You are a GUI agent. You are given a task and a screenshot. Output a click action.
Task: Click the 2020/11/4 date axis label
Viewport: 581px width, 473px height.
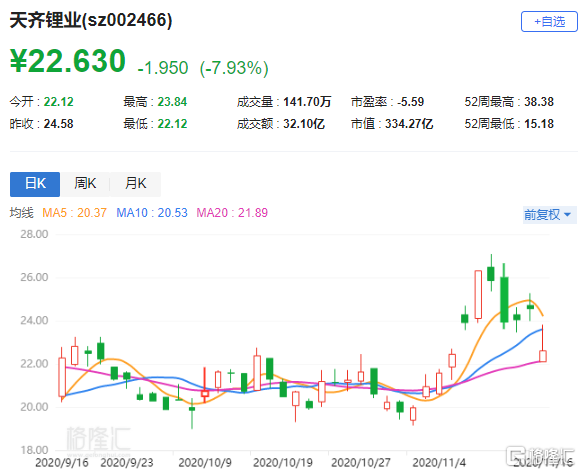[x=439, y=463]
